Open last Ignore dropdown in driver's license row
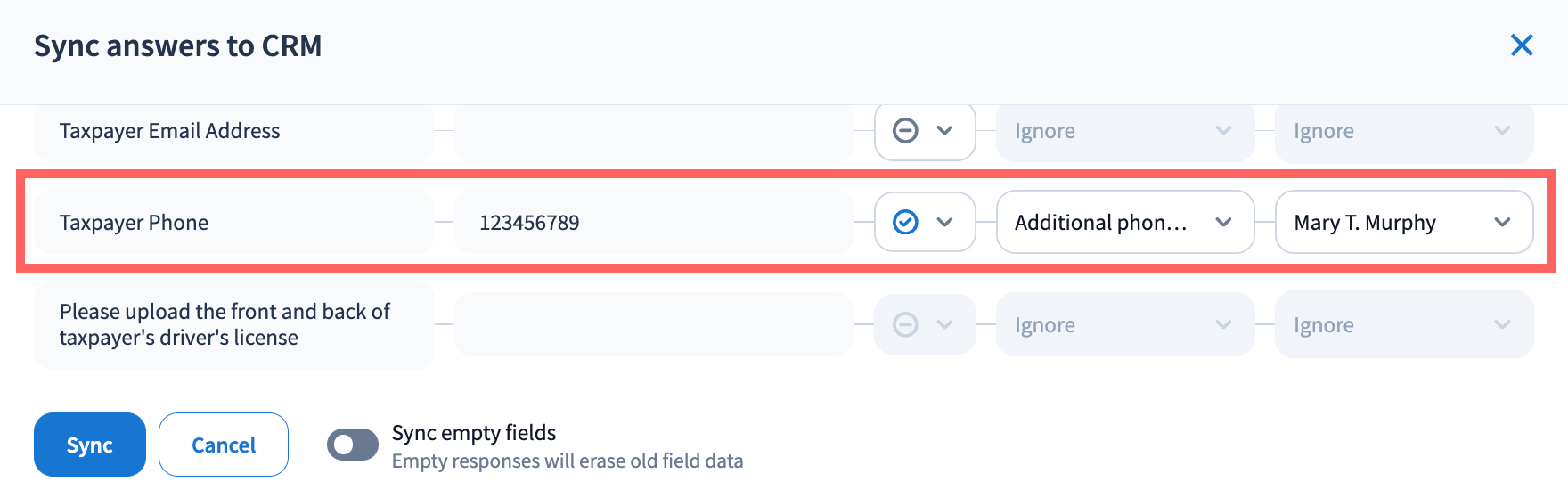 [1403, 325]
